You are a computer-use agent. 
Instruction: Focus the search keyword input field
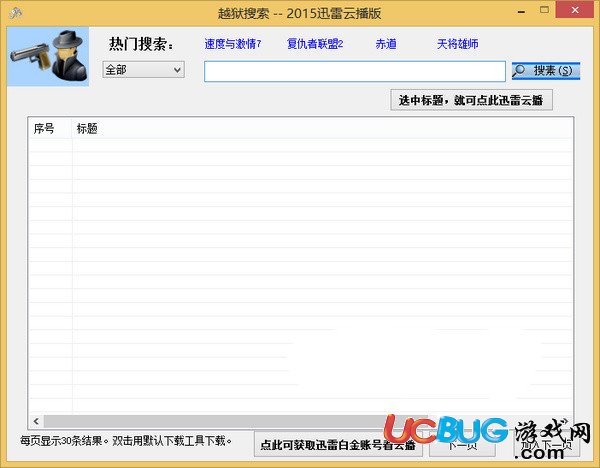[x=355, y=71]
